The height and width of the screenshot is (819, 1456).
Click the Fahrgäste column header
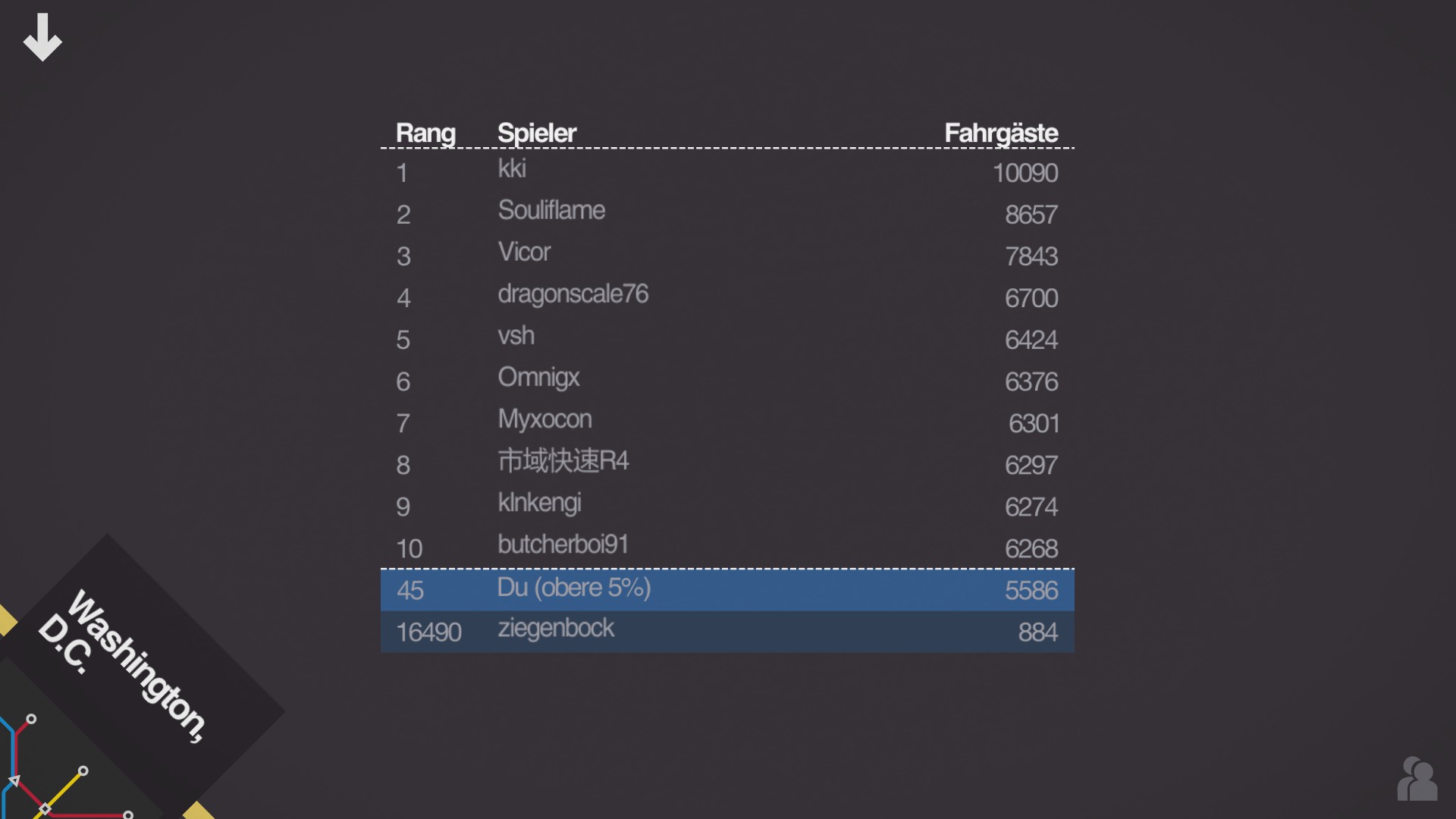1001,133
